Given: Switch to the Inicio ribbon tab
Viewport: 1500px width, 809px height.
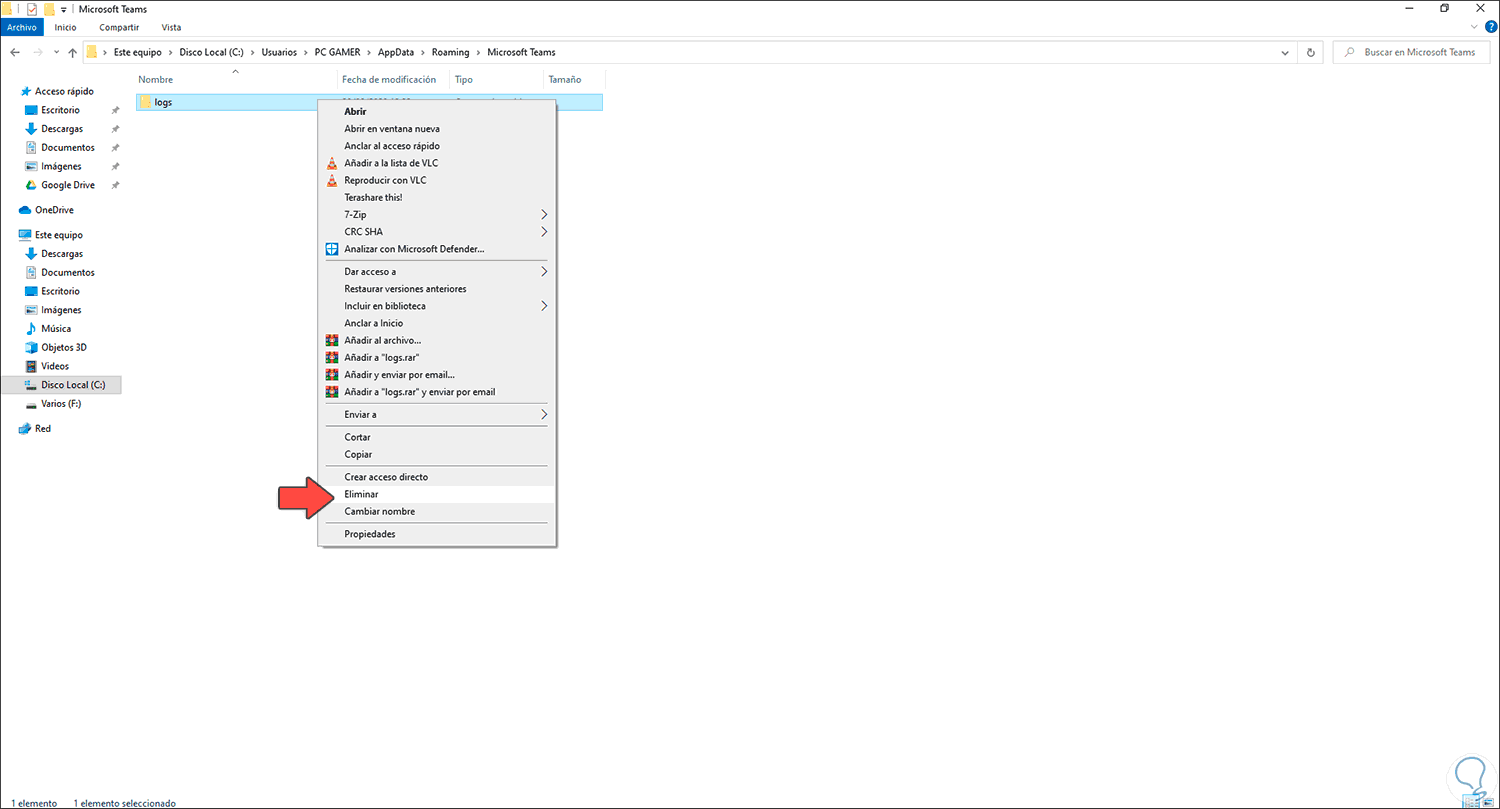Looking at the screenshot, I should tap(65, 27).
